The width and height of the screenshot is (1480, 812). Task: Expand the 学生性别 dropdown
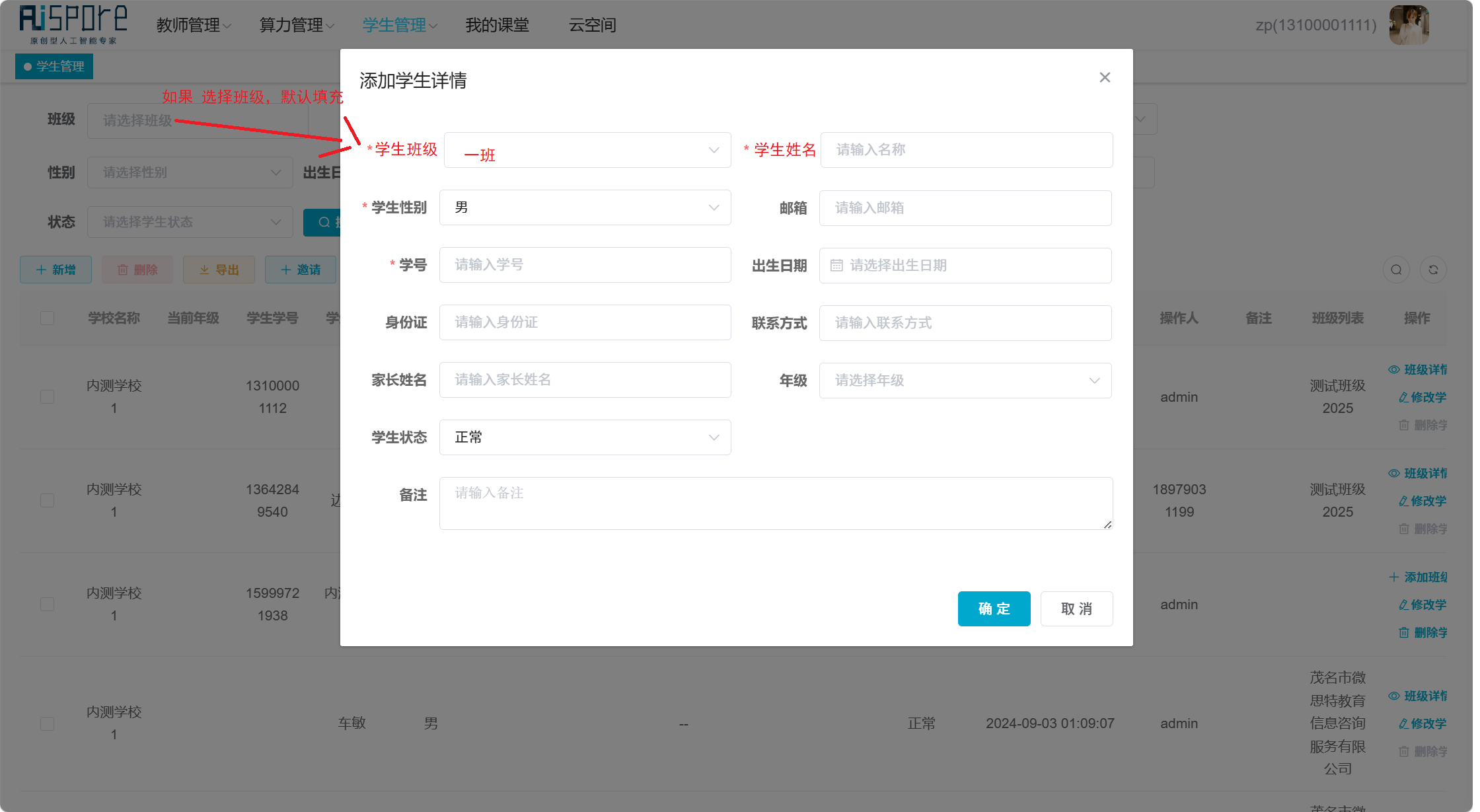pos(585,207)
